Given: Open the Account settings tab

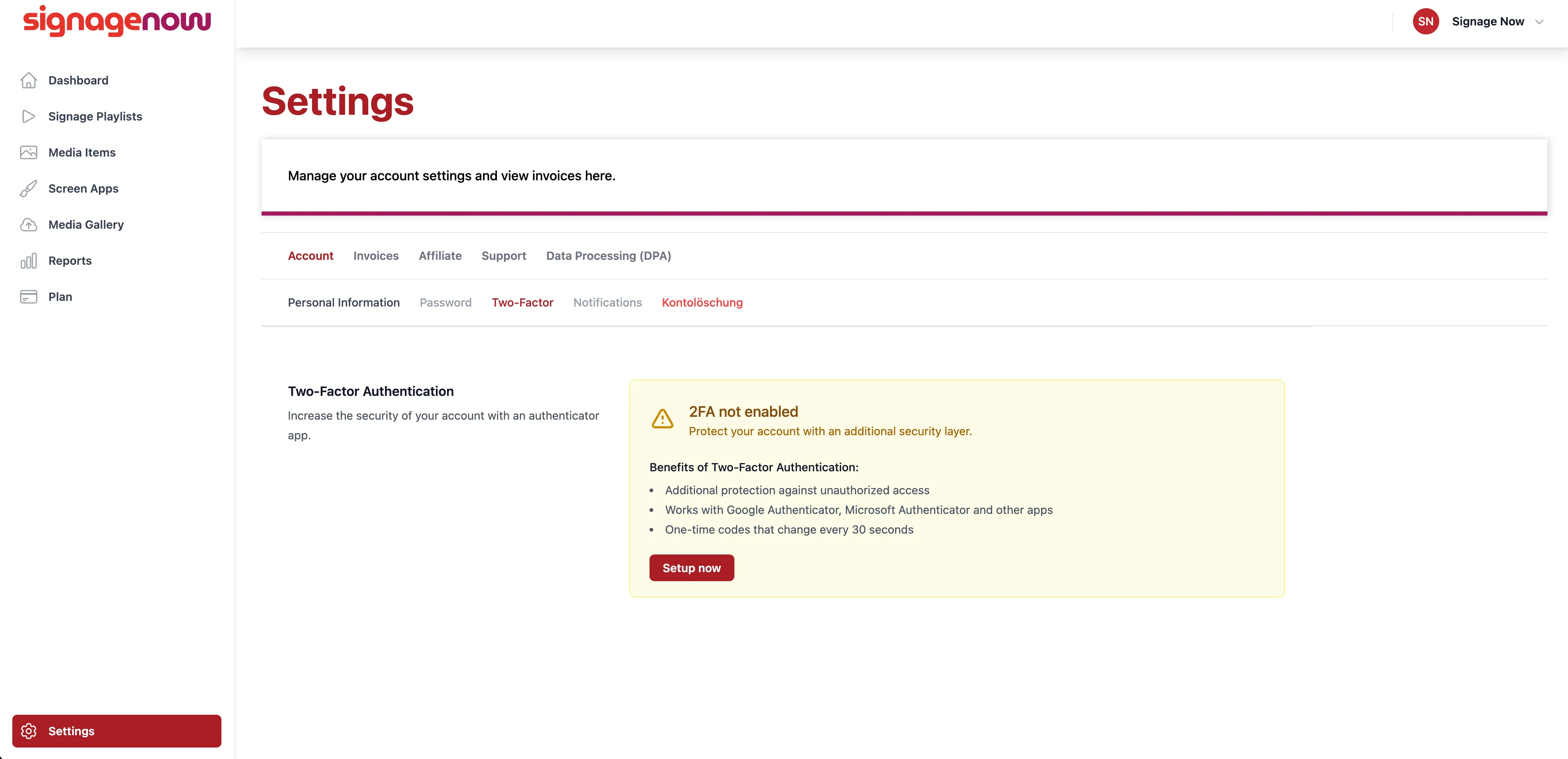Looking at the screenshot, I should [310, 256].
